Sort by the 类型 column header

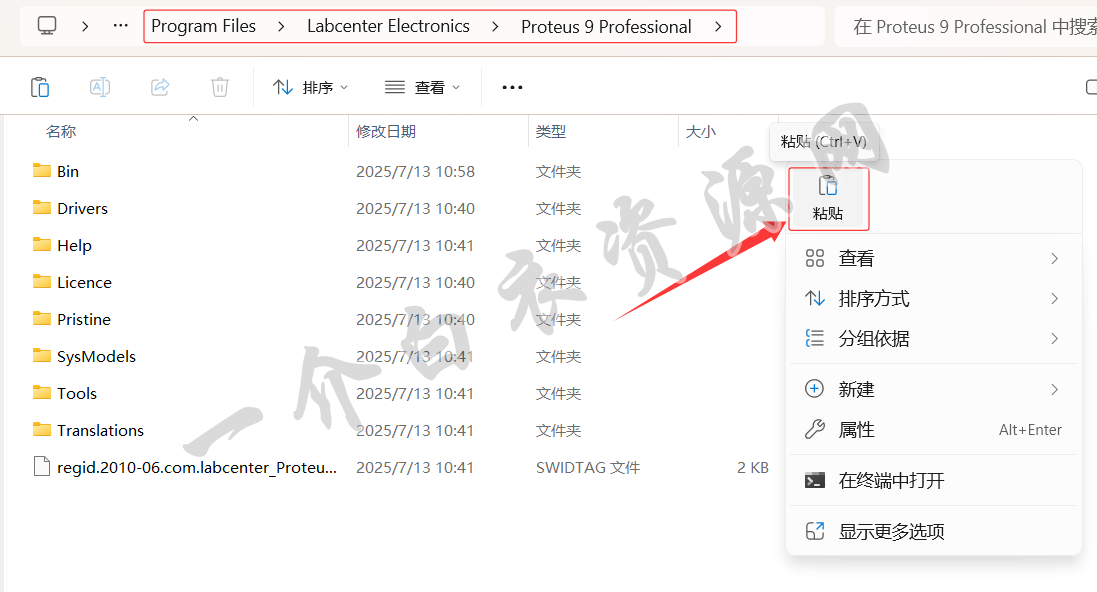(x=551, y=132)
